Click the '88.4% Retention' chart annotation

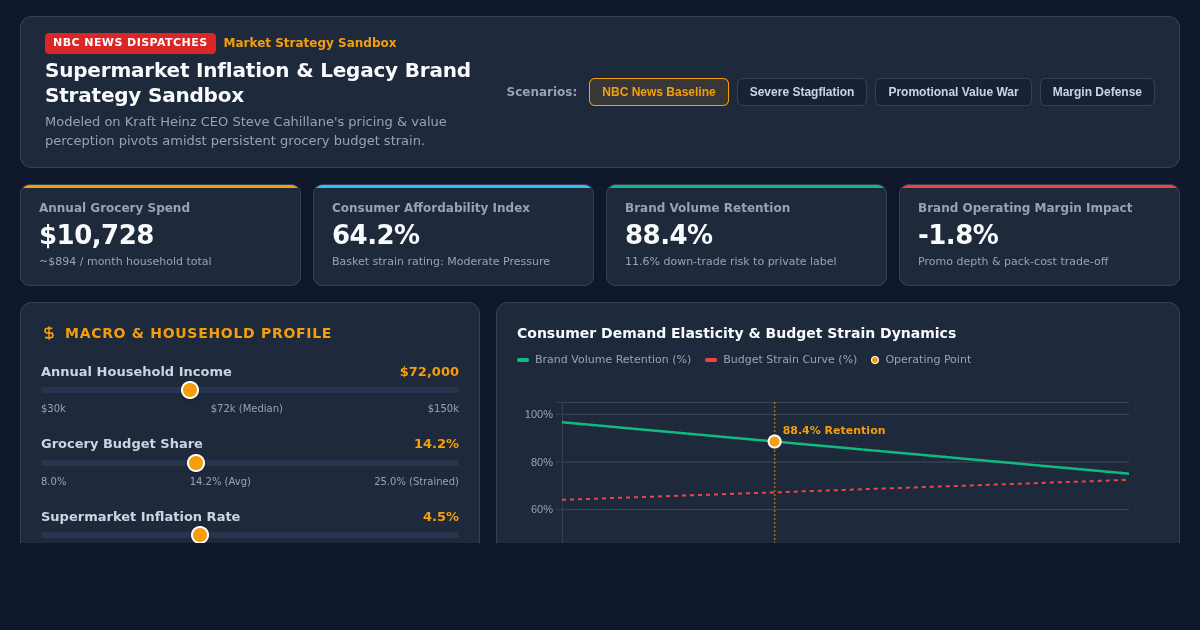tap(834, 431)
